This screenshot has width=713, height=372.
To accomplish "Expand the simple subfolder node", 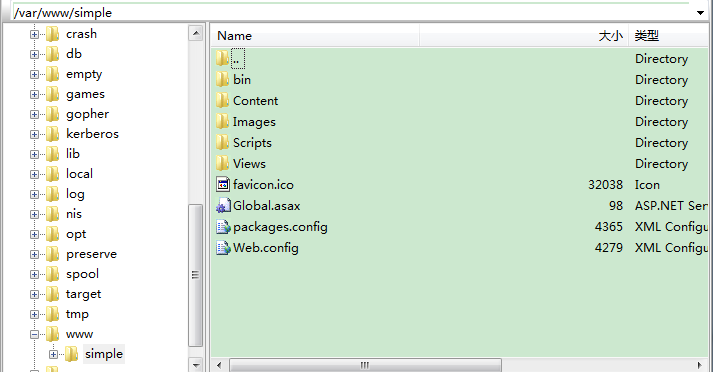I will click(x=53, y=354).
